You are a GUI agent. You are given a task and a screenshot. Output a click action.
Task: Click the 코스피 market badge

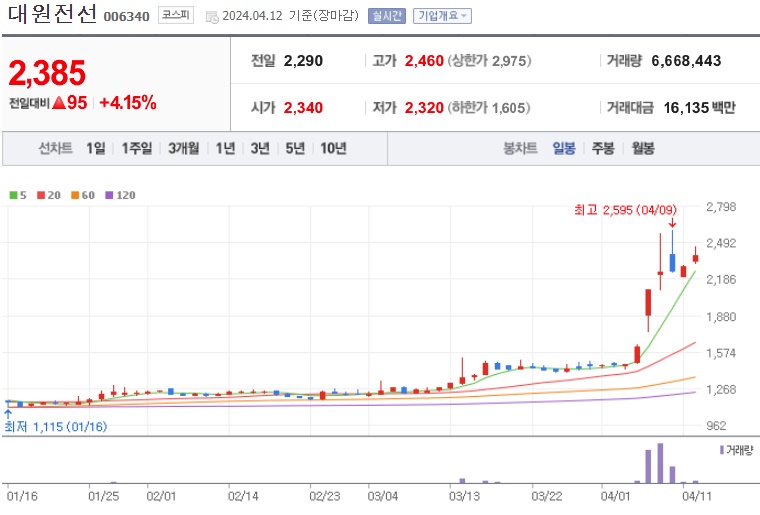coord(176,15)
